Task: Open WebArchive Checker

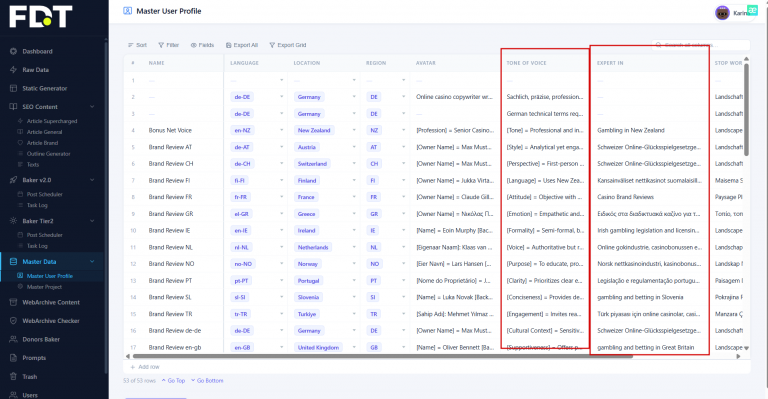Action: [x=51, y=321]
